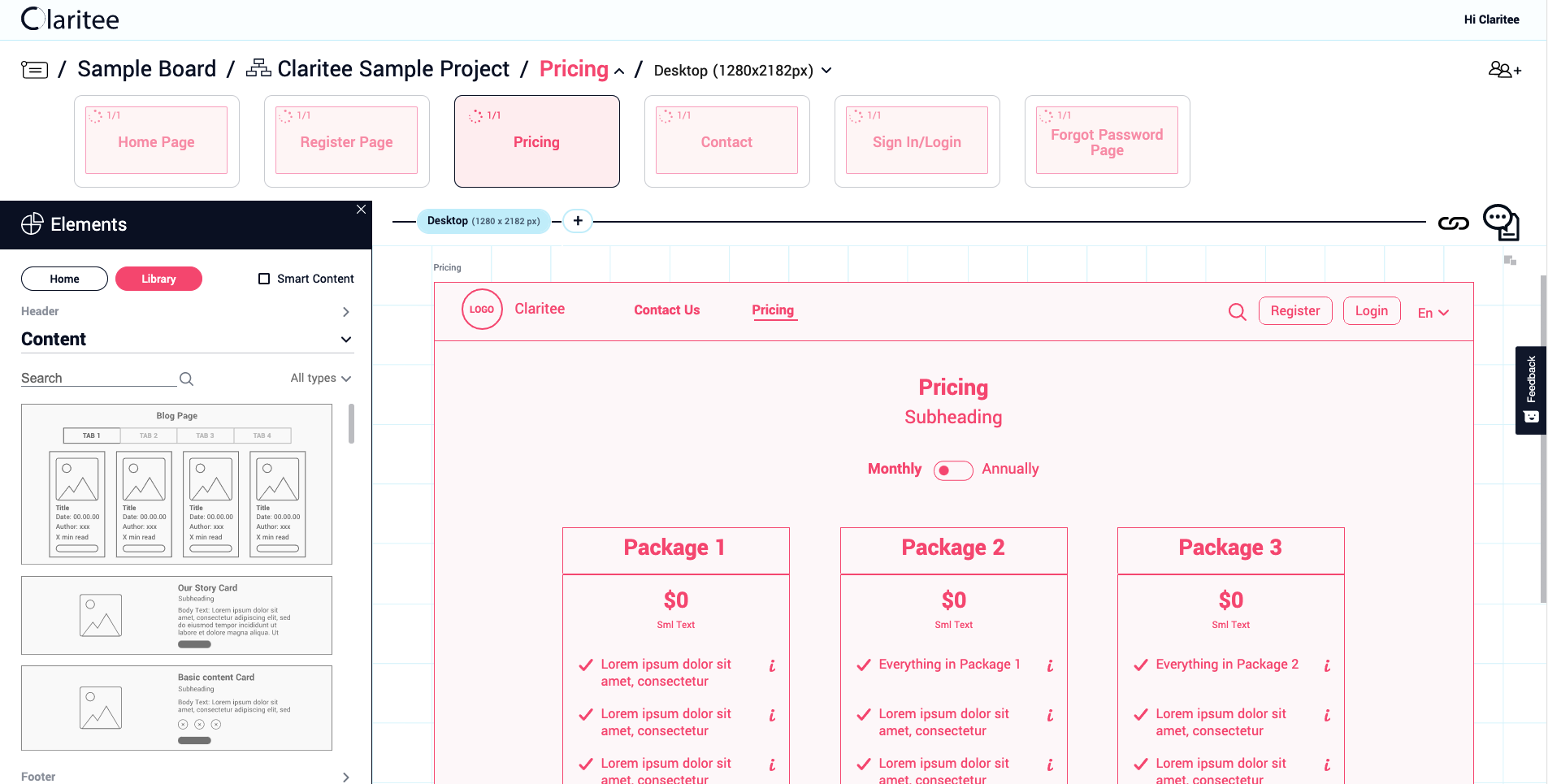Click the Register button in wireframe header

tap(1295, 311)
